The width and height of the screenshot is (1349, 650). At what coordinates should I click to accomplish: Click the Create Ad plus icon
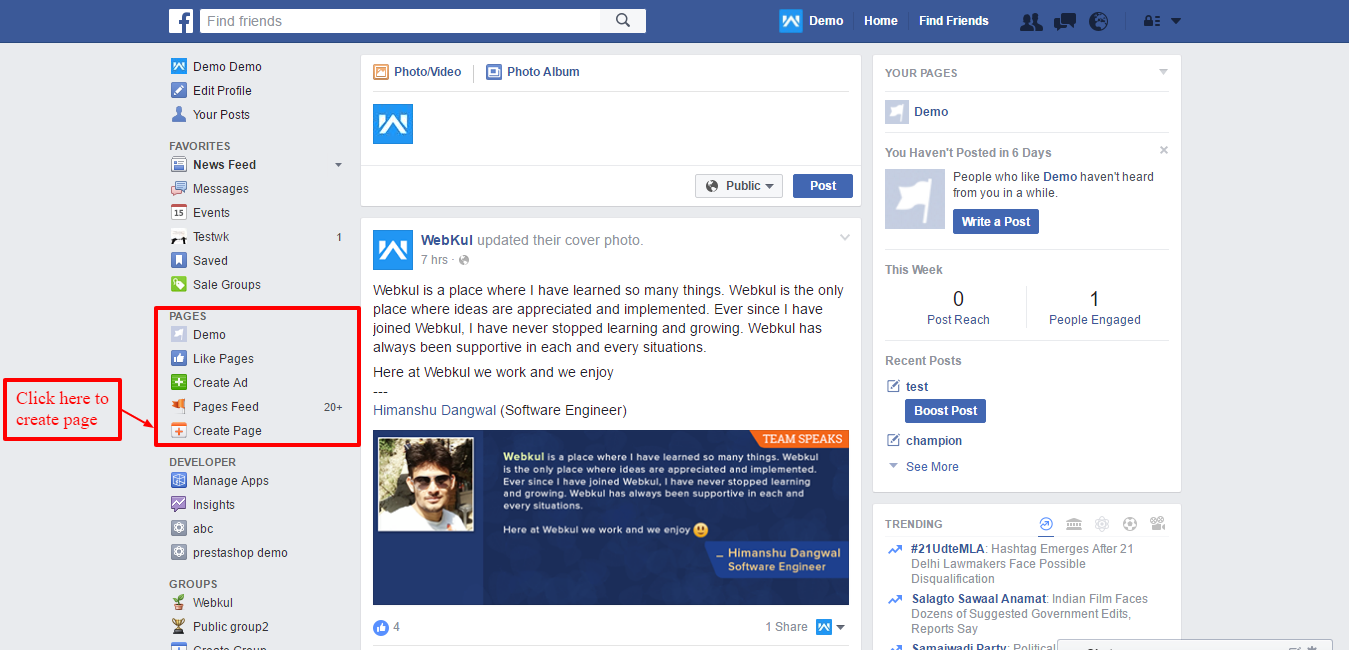click(179, 383)
